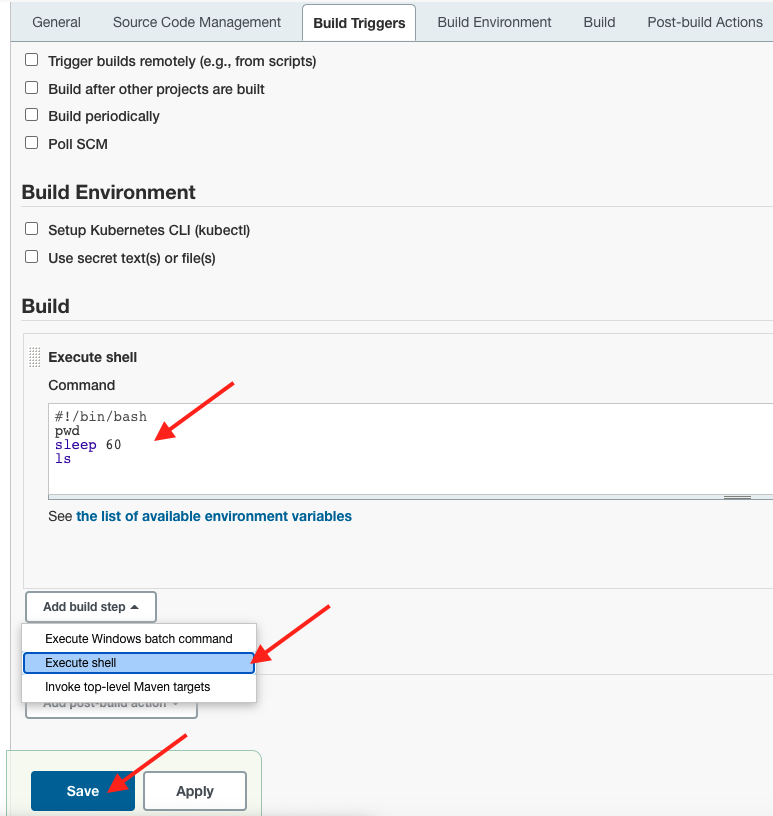Enable Trigger builds remotely checkbox
Image resolution: width=773 pixels, height=816 pixels.
coord(32,60)
